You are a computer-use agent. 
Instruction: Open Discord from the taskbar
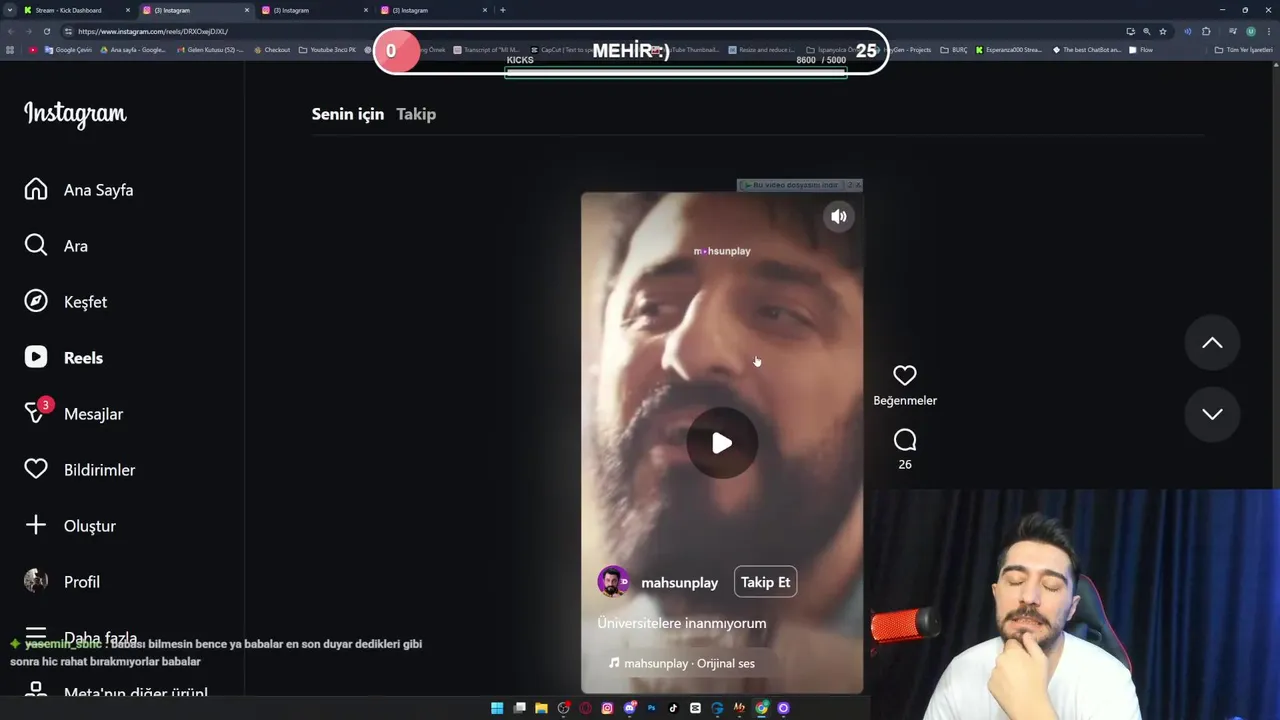(629, 708)
